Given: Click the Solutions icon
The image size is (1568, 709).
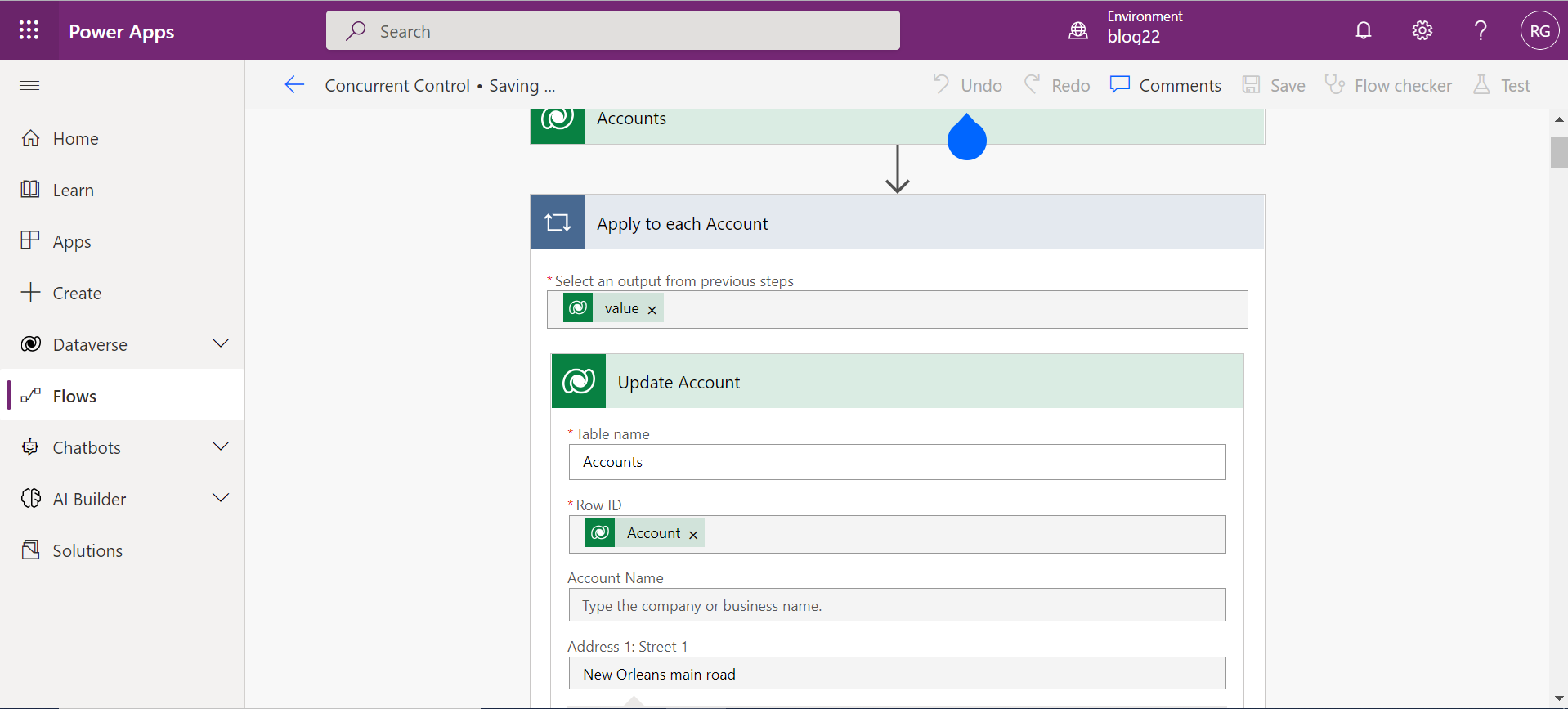Looking at the screenshot, I should pos(30,550).
